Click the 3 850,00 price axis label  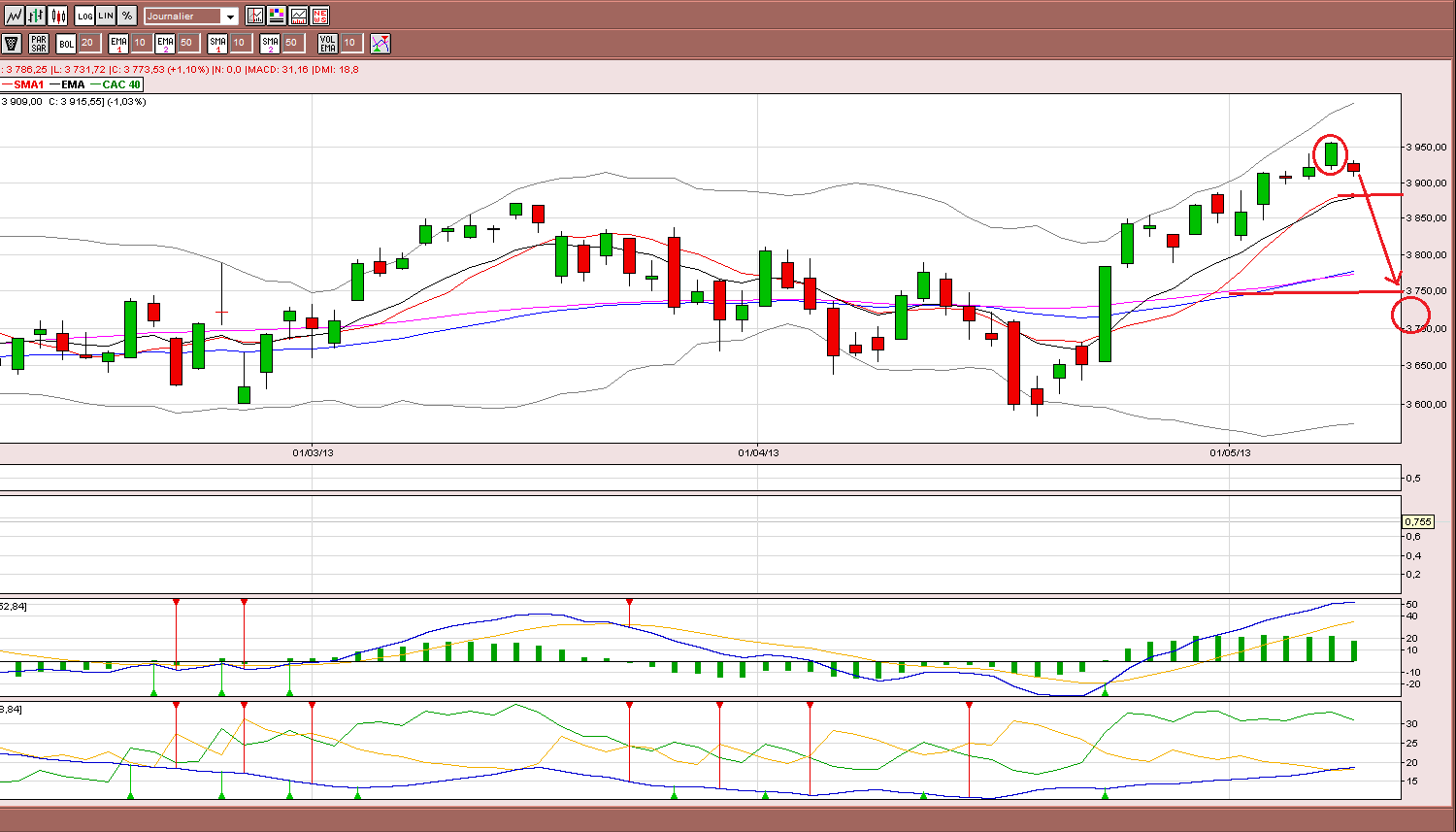point(1427,218)
